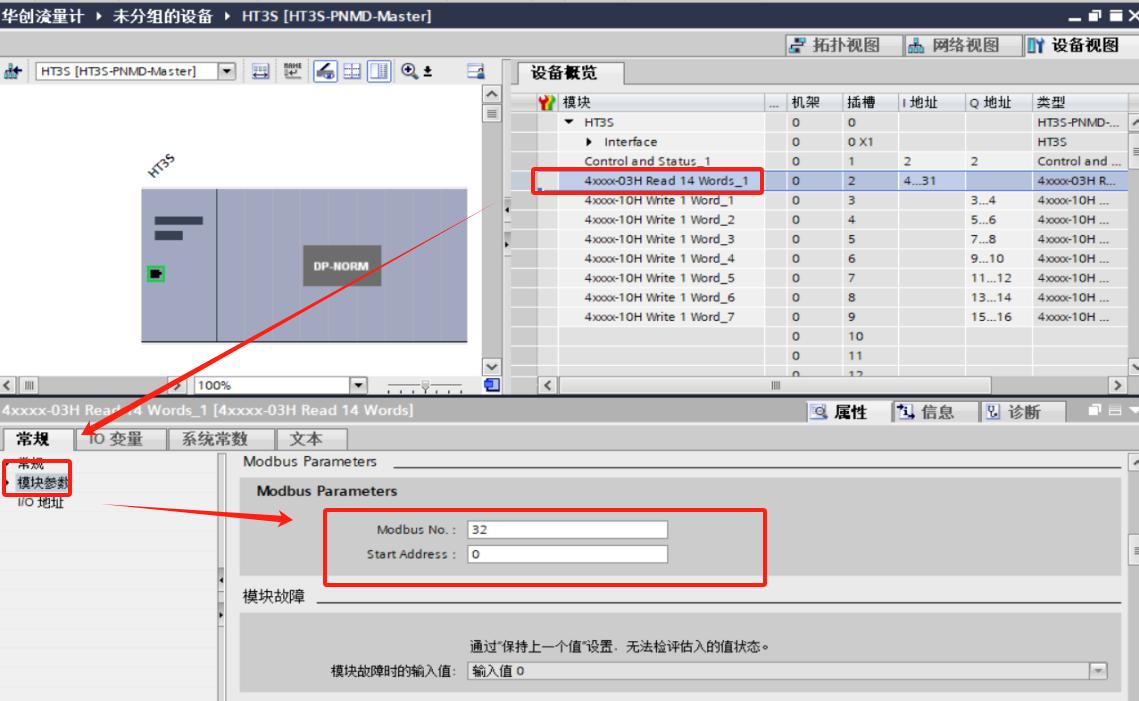Click the device canvas vertical scroll up arrow
The height and width of the screenshot is (701, 1139).
point(492,94)
